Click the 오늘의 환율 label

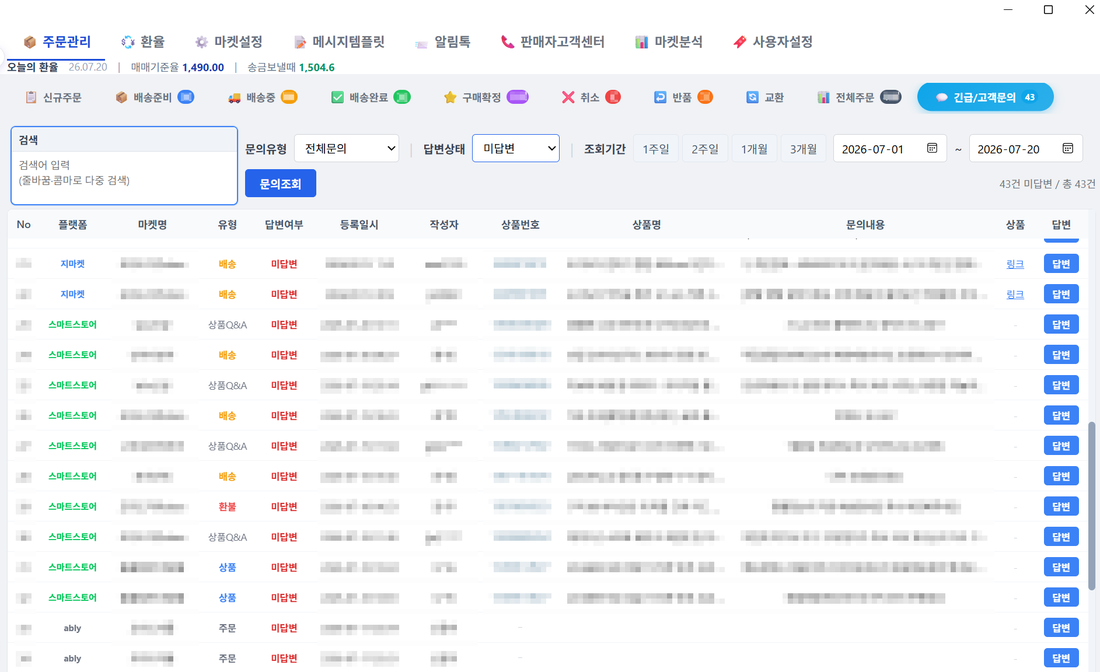click(x=32, y=67)
